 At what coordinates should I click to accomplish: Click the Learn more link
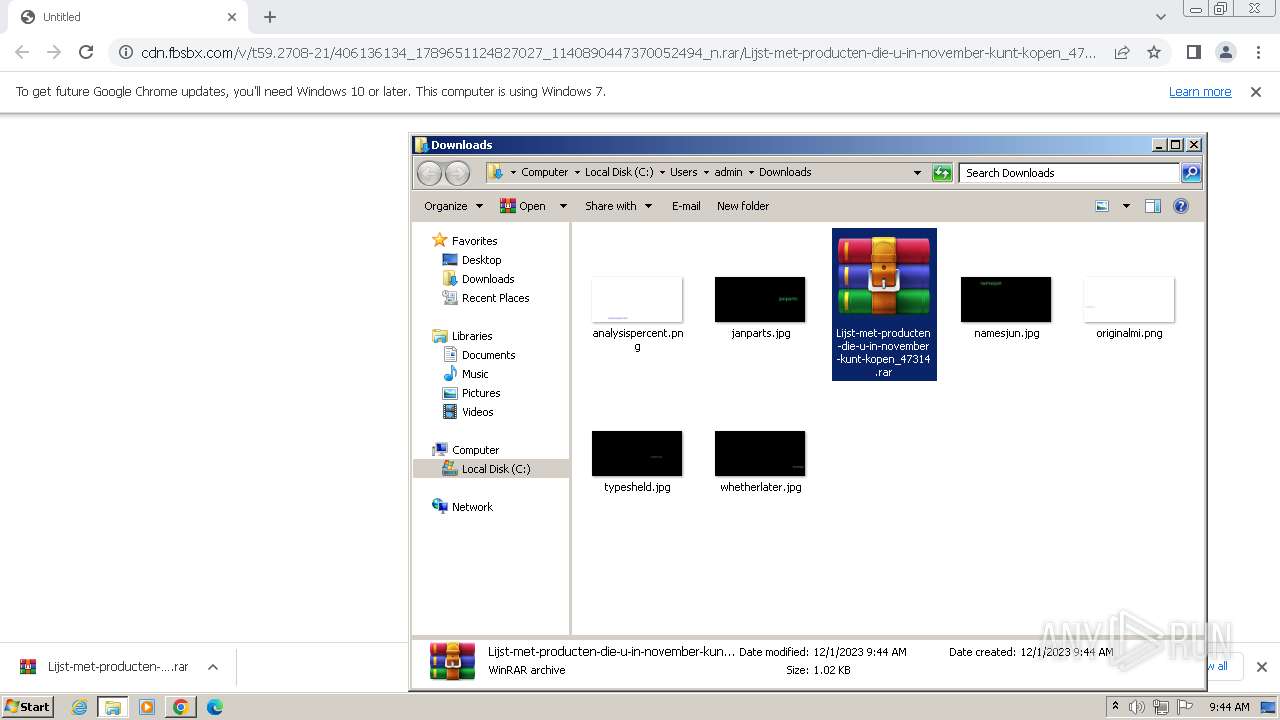(x=1200, y=91)
